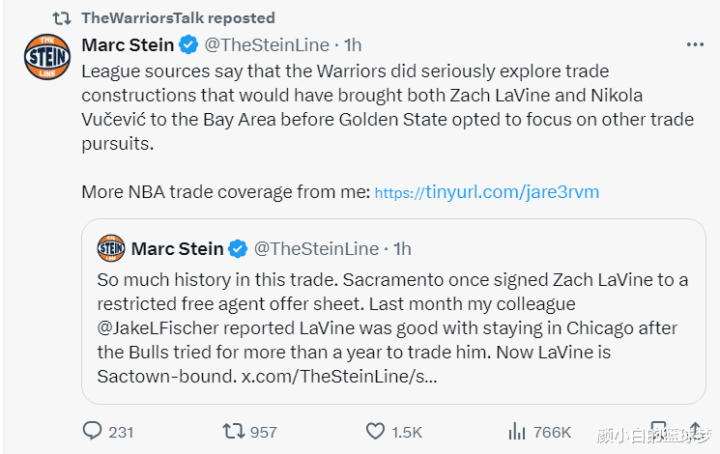Click the repost arrows icon beside TheWarriorsTalk
Screen dimensions: 720x454
(x=61, y=18)
